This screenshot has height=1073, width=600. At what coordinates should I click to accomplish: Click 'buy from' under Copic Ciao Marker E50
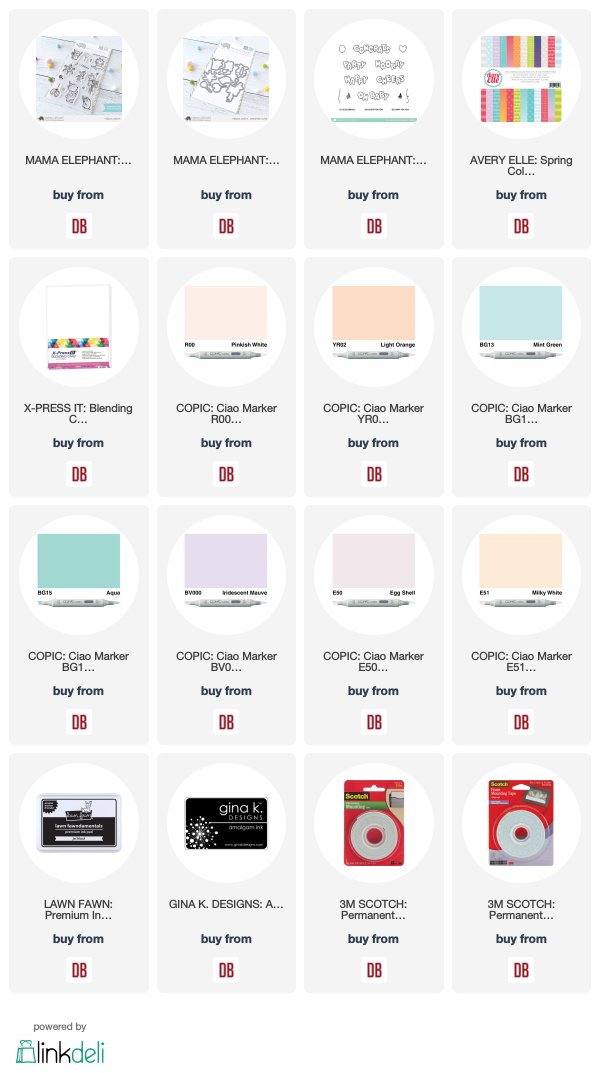(x=374, y=690)
